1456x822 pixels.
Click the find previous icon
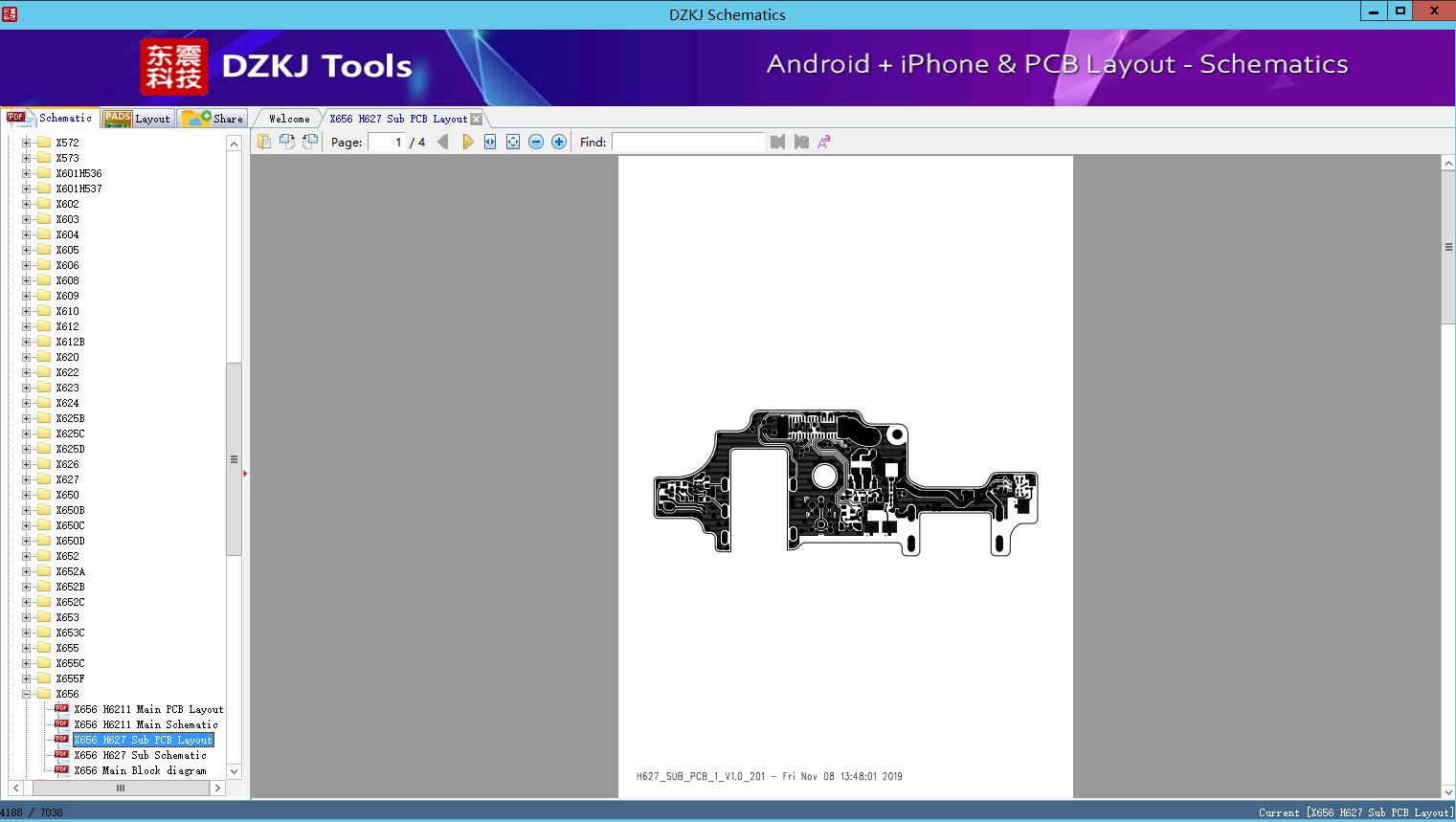coord(777,142)
